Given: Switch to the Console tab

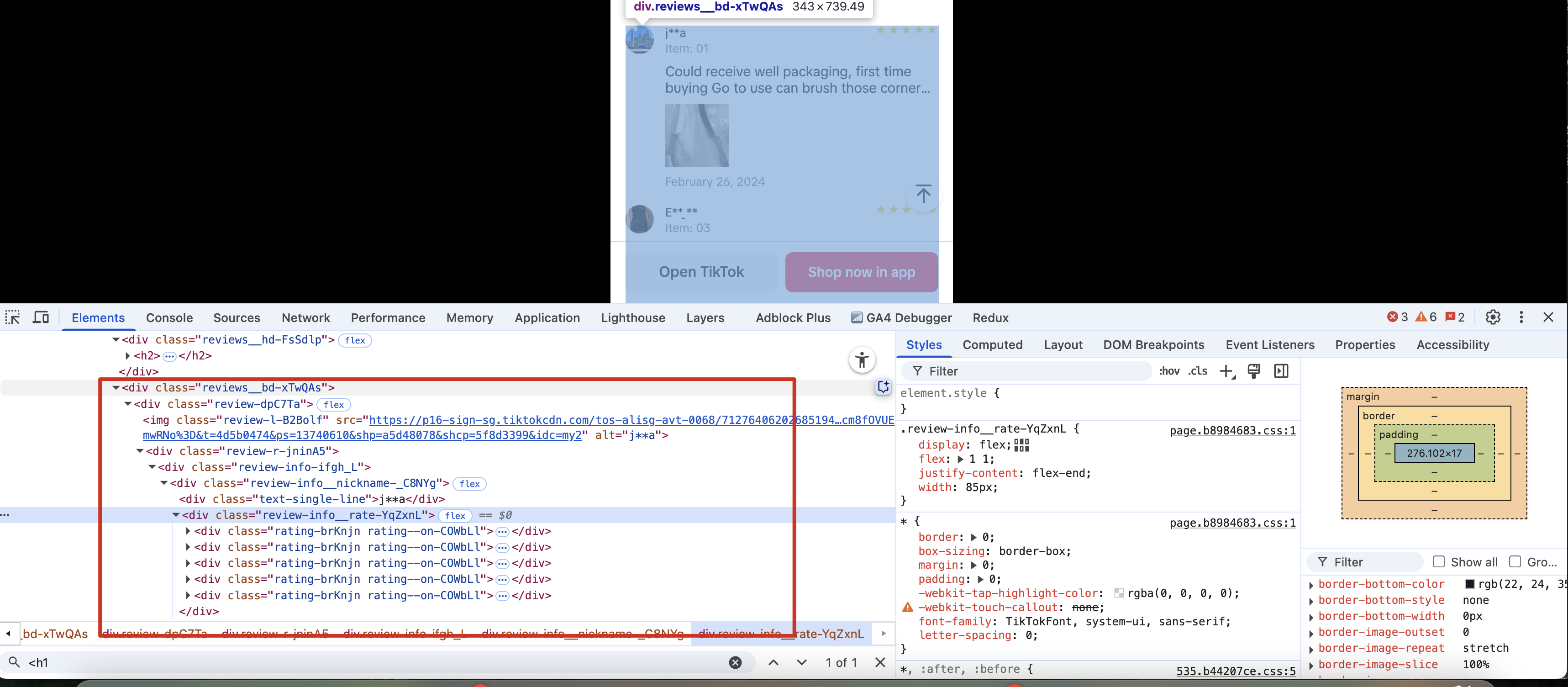Looking at the screenshot, I should [x=169, y=318].
